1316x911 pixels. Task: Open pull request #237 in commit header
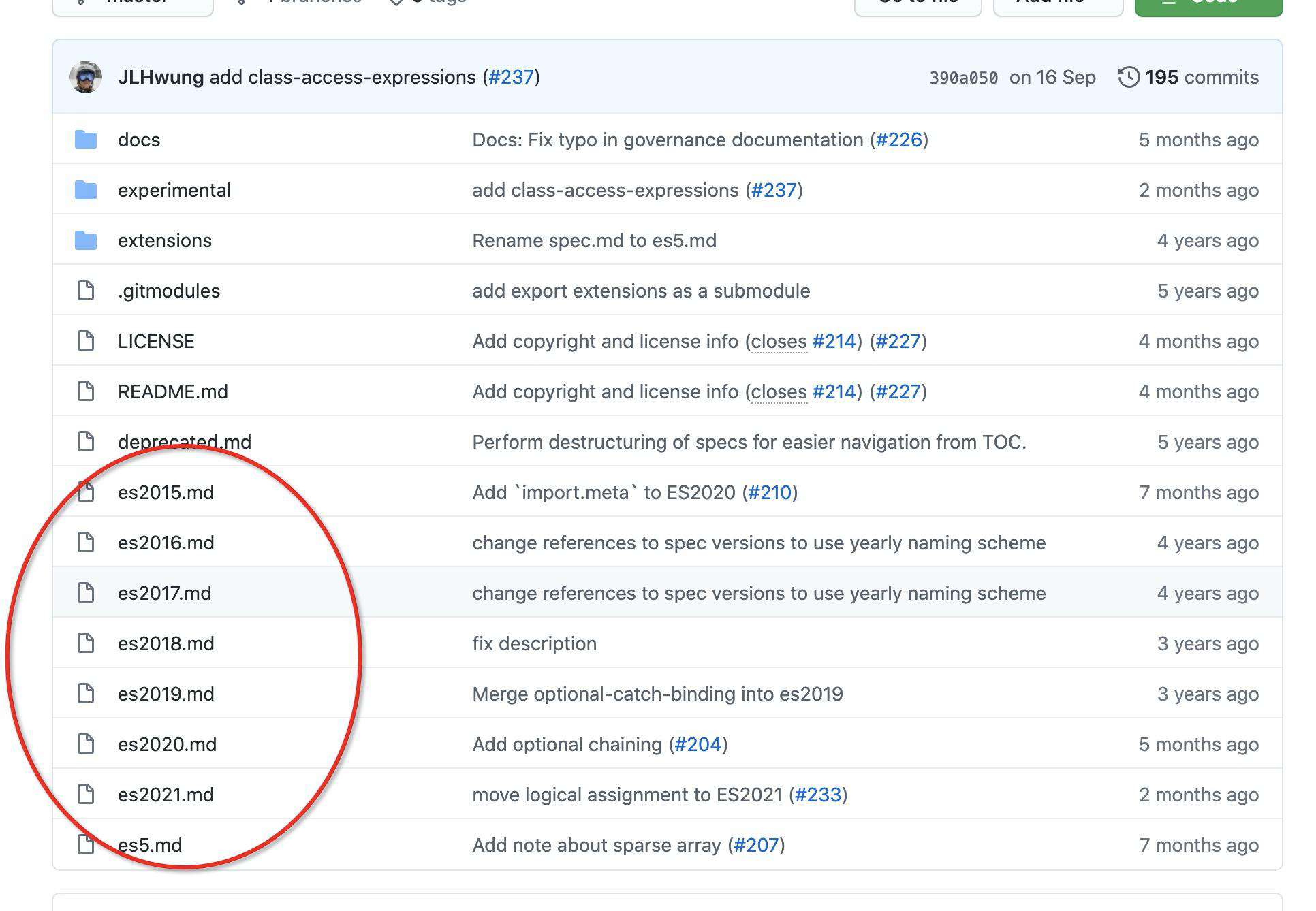pyautogui.click(x=512, y=77)
